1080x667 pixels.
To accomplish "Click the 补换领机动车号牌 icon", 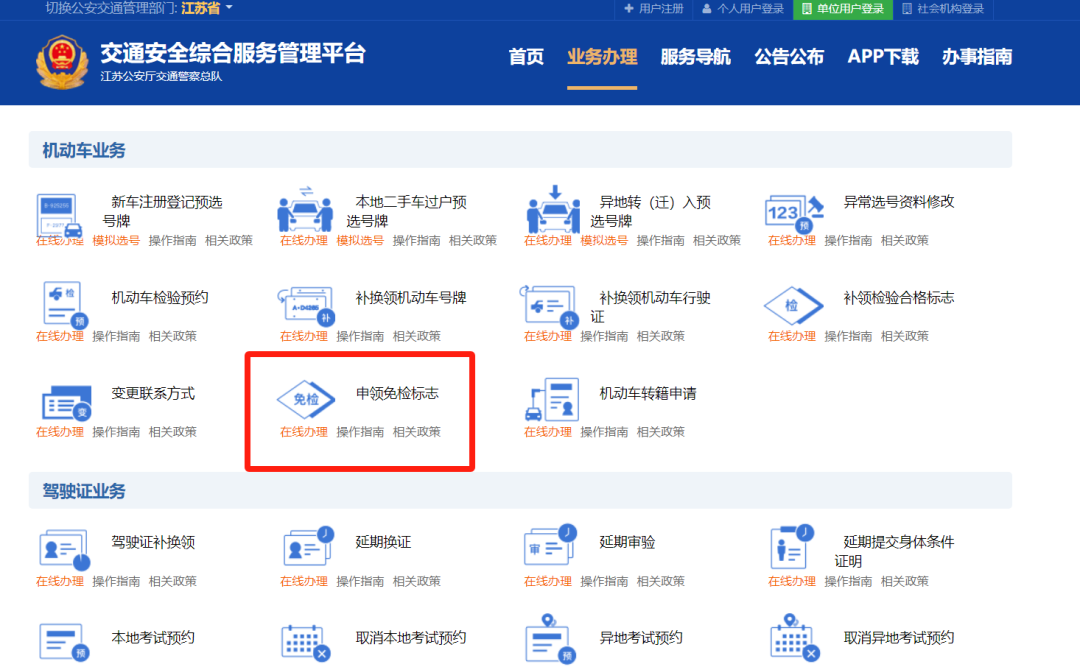I will pyautogui.click(x=305, y=304).
